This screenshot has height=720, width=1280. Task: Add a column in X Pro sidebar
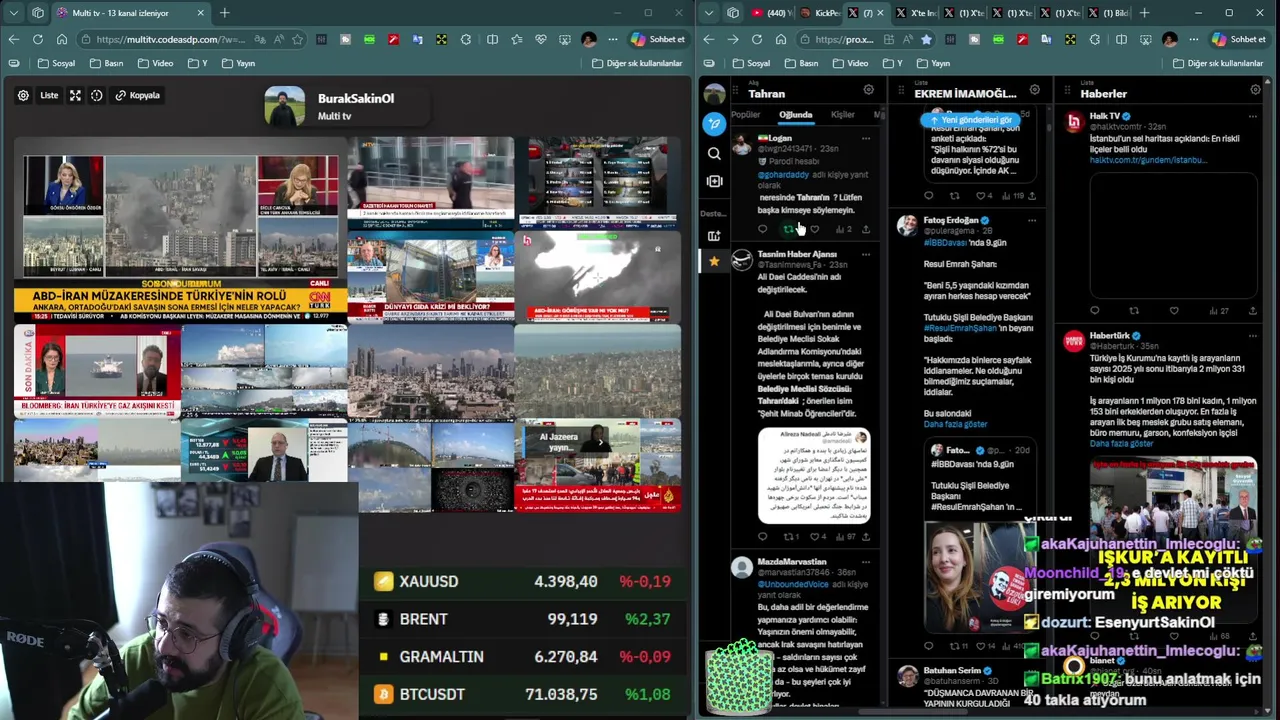pos(713,181)
